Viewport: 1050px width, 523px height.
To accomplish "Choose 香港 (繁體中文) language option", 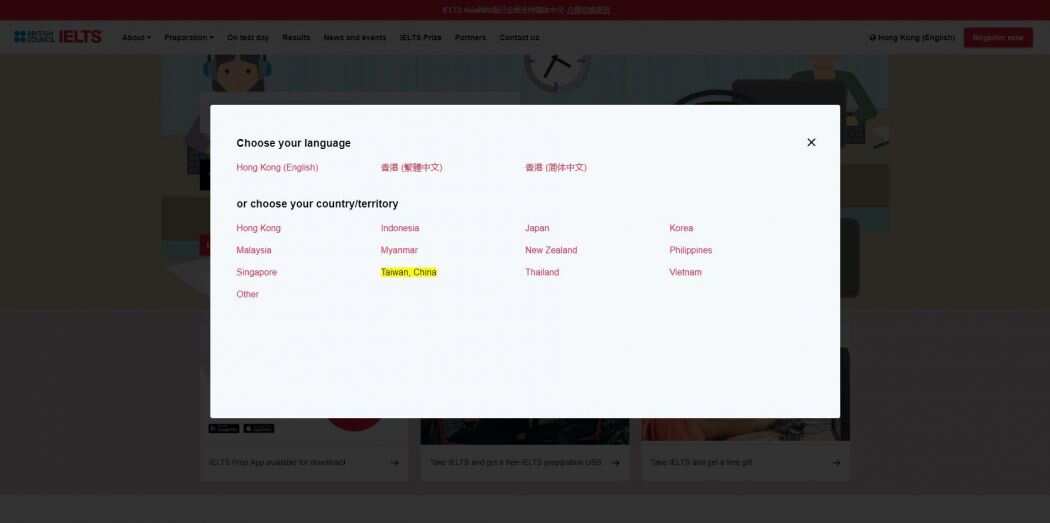I will tap(411, 167).
